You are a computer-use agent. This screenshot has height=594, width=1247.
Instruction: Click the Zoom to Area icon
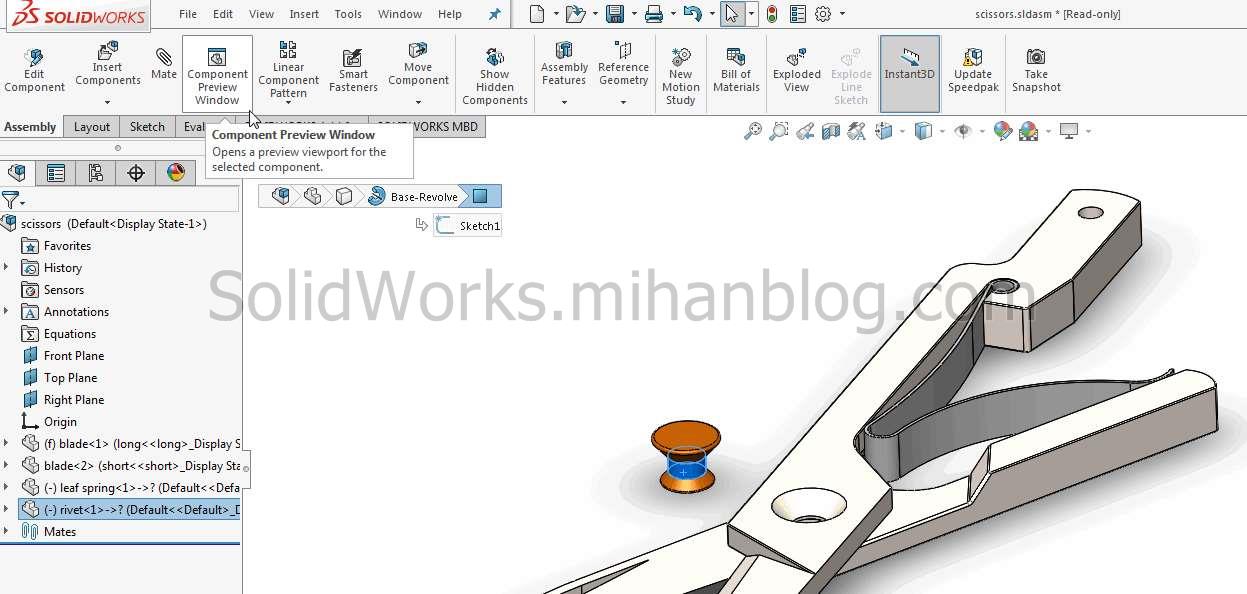click(779, 131)
